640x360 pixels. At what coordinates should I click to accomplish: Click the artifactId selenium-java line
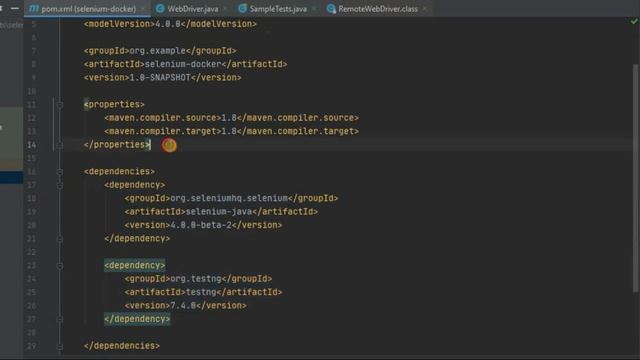[221, 212]
